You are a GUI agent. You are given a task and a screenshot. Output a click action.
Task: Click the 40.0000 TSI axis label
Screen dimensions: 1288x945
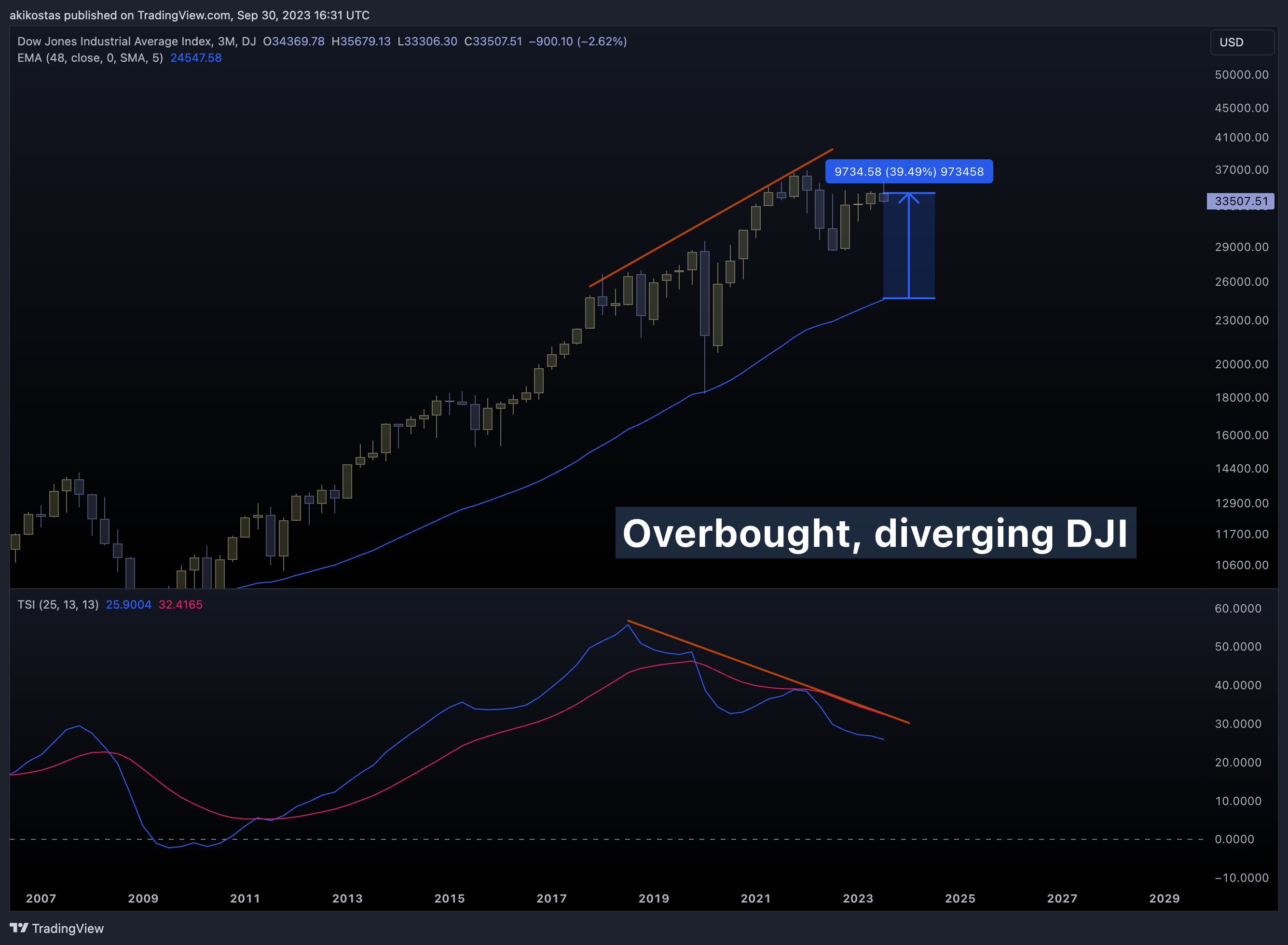coord(1238,685)
